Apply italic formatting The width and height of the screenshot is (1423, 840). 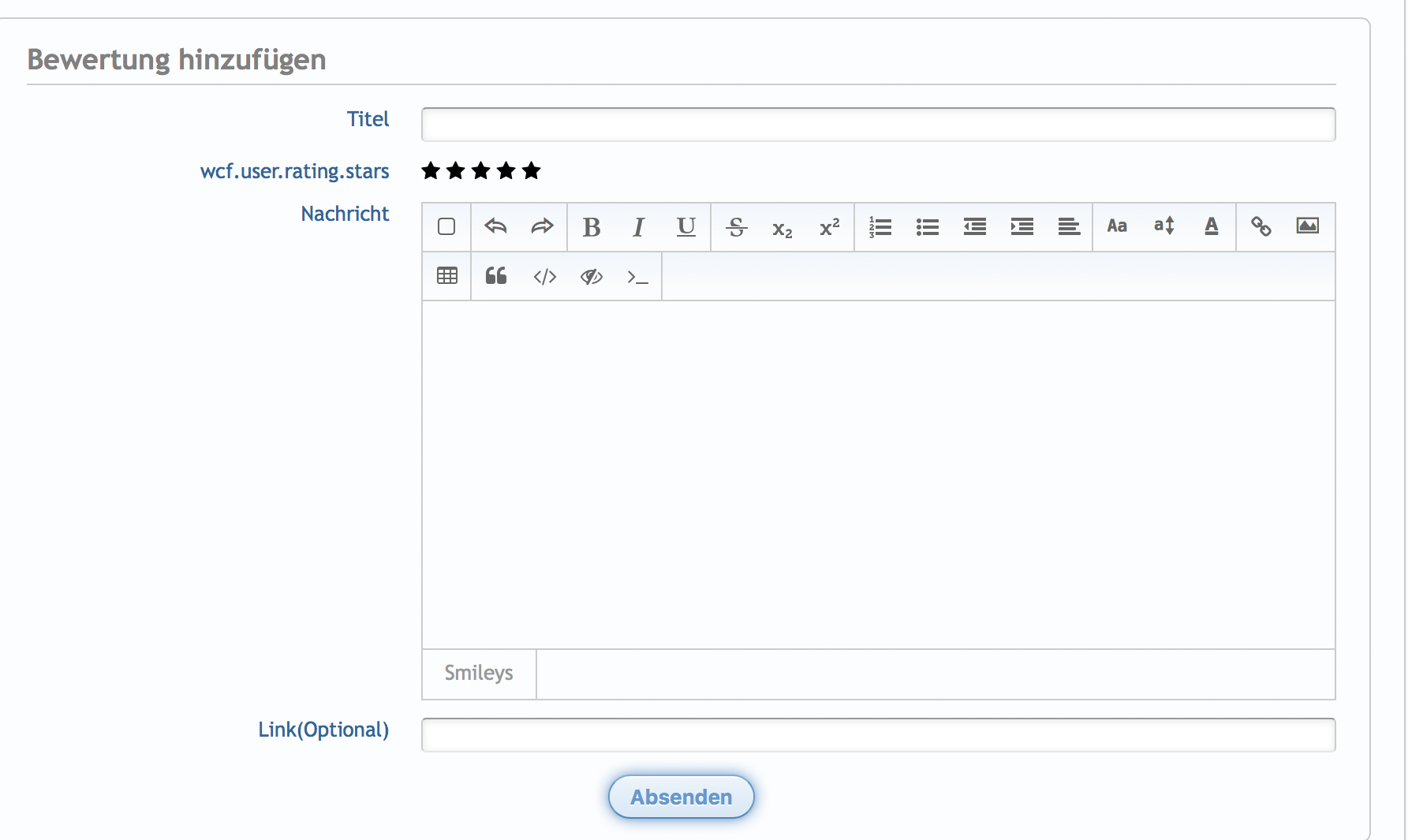coord(638,227)
